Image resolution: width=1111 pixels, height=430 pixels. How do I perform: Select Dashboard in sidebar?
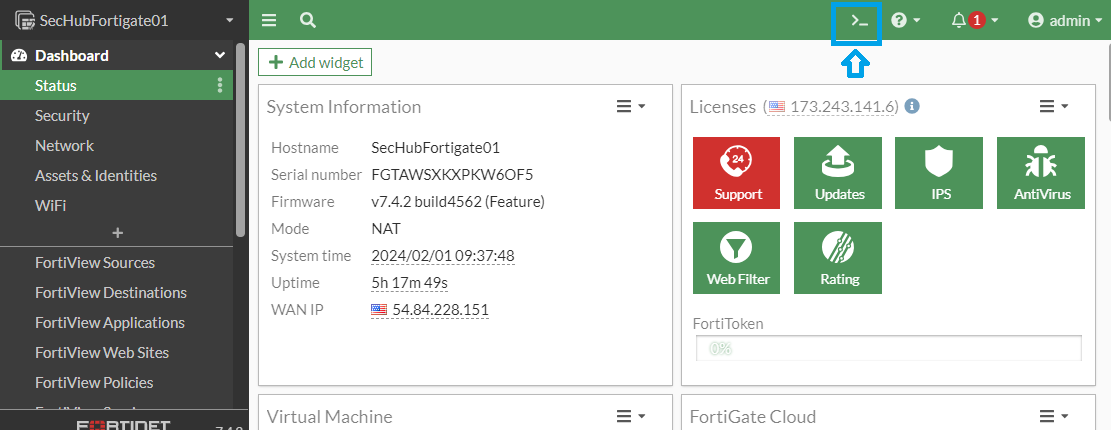pyautogui.click(x=117, y=55)
